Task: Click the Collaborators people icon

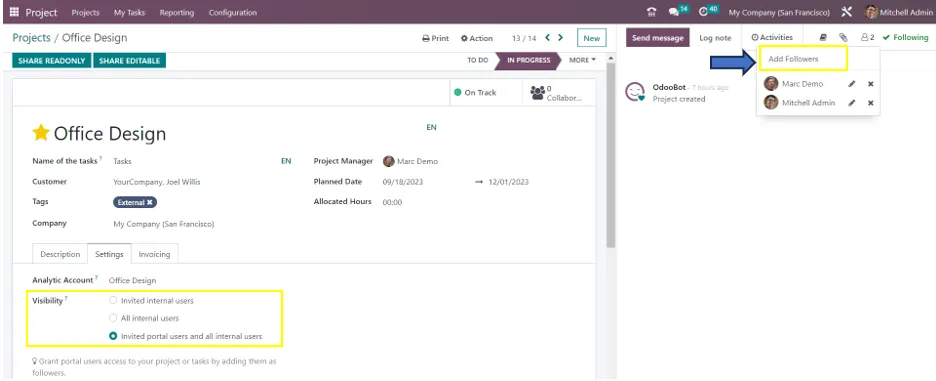Action: [537, 93]
